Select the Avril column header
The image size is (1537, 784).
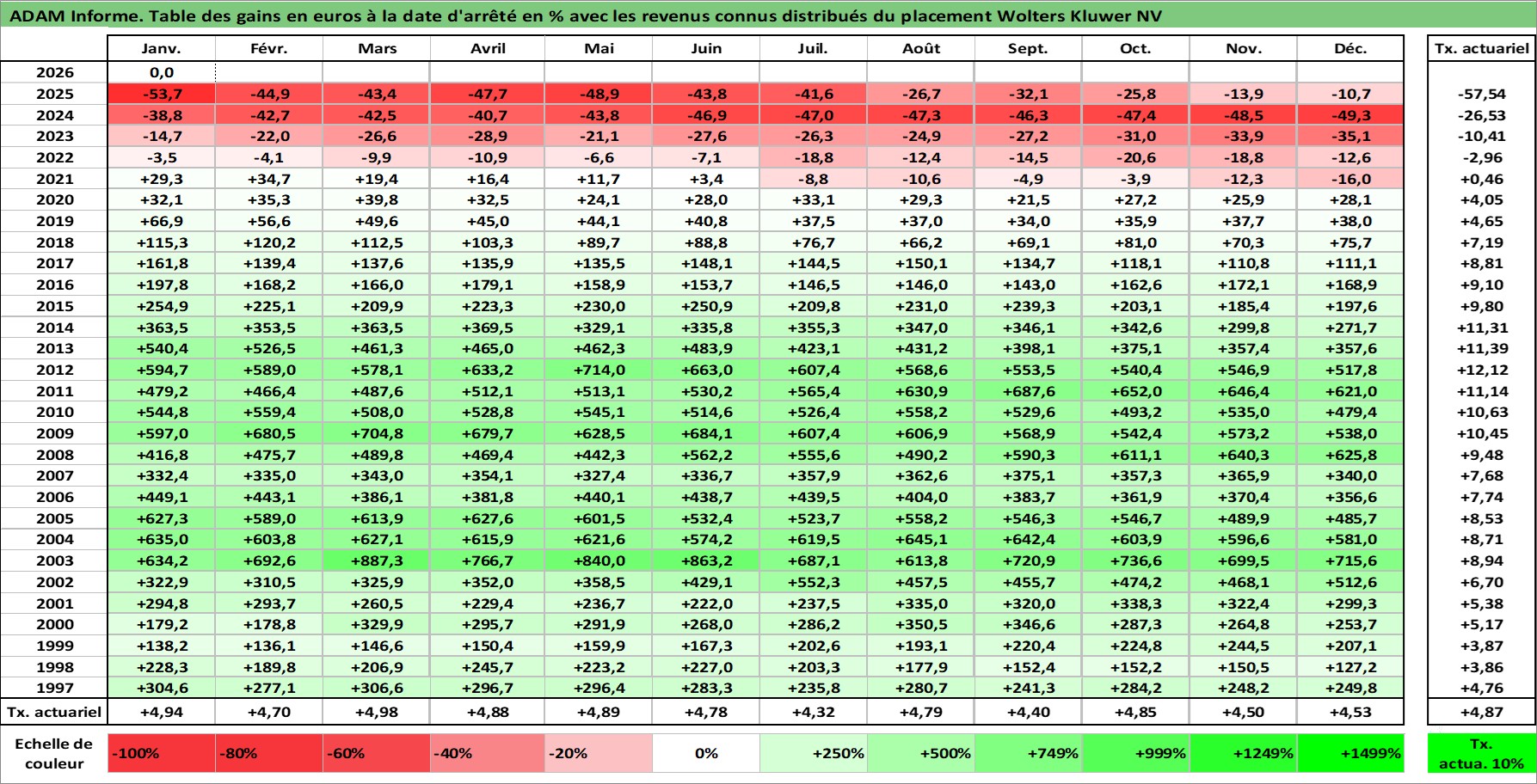[x=488, y=49]
